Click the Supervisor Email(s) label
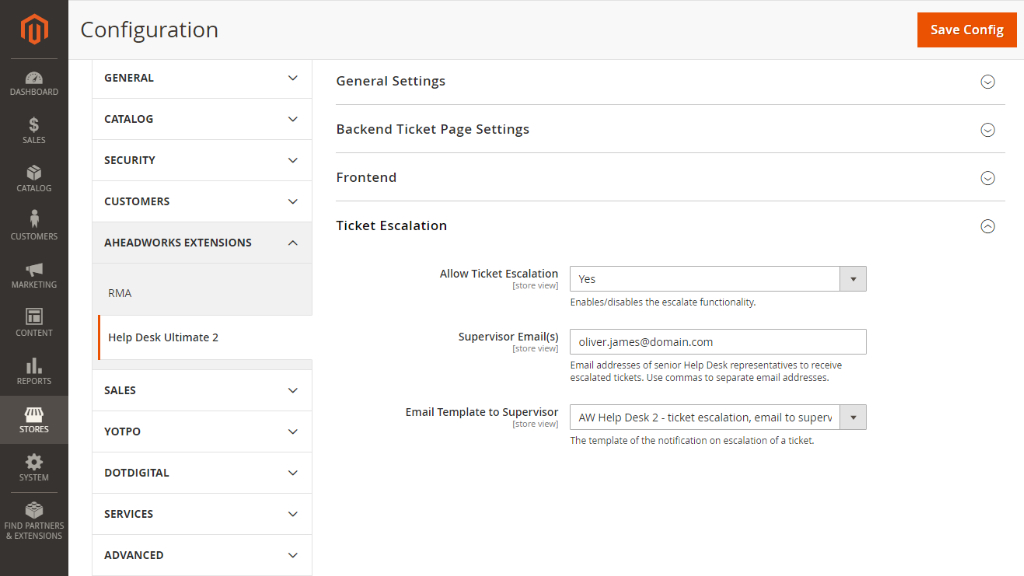 click(508, 336)
